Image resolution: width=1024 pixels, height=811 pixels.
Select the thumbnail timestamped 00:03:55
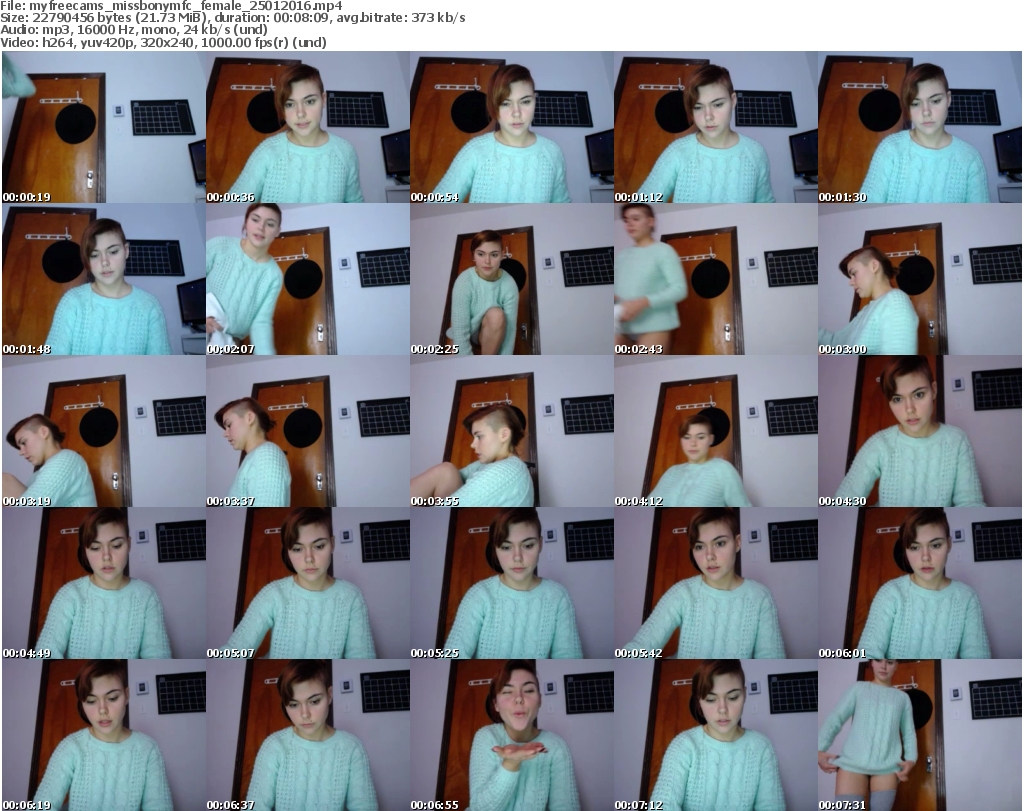click(511, 432)
